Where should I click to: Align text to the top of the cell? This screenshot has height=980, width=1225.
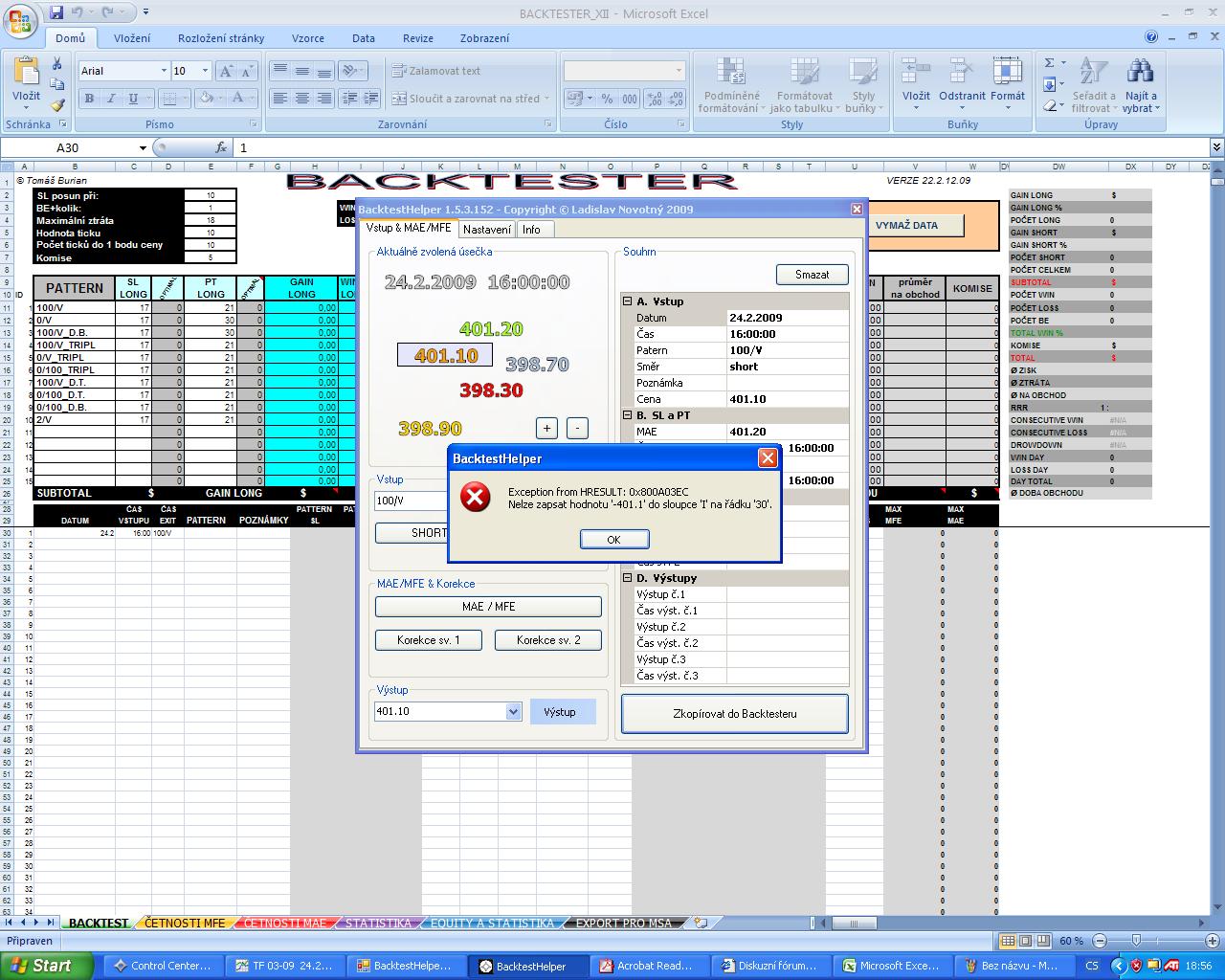click(280, 71)
